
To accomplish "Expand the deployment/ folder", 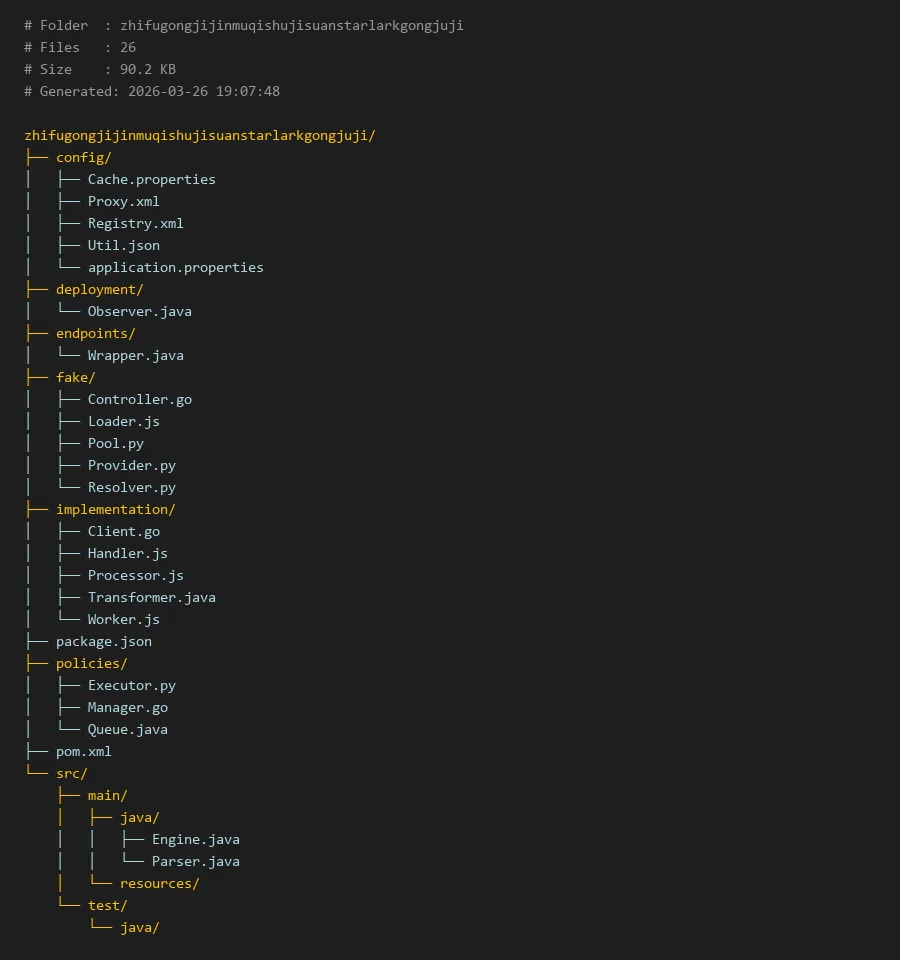I will (x=99, y=289).
